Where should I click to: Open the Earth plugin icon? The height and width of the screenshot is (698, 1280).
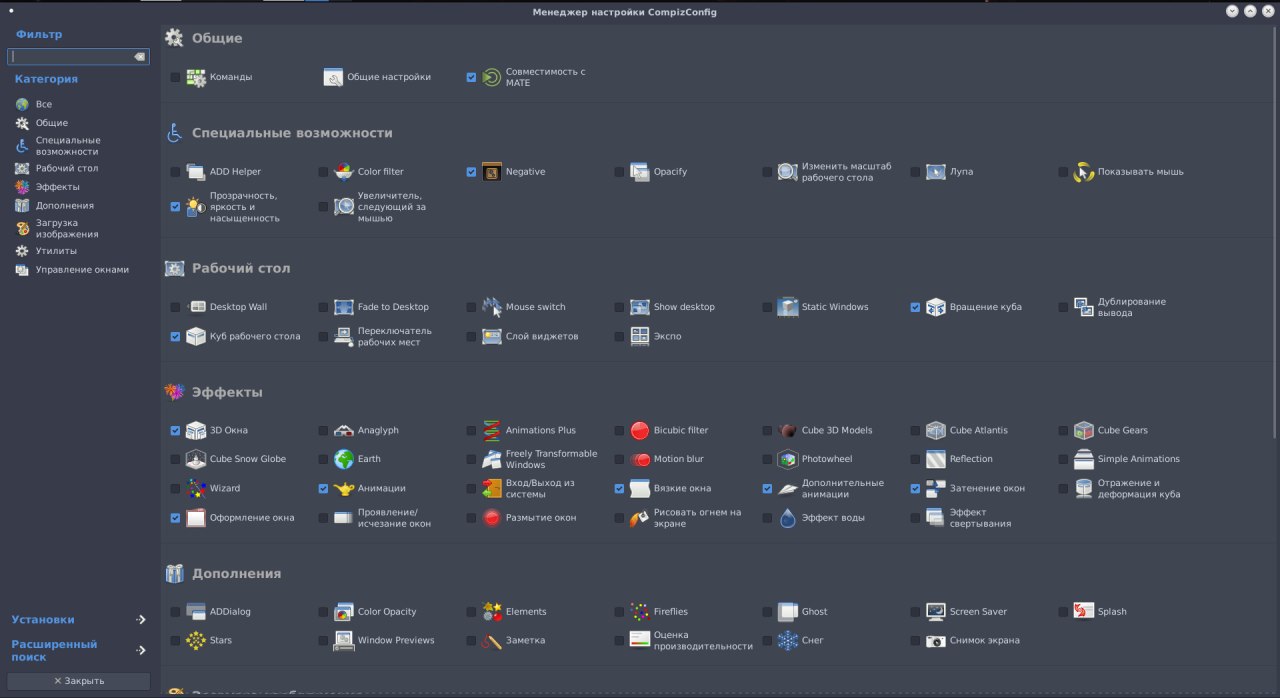[343, 460]
